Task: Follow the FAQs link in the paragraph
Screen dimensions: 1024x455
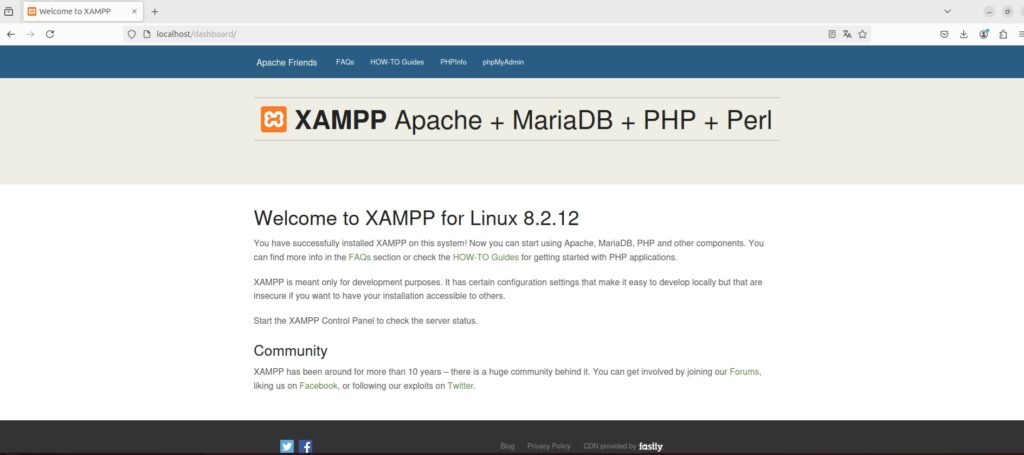Action: [360, 257]
